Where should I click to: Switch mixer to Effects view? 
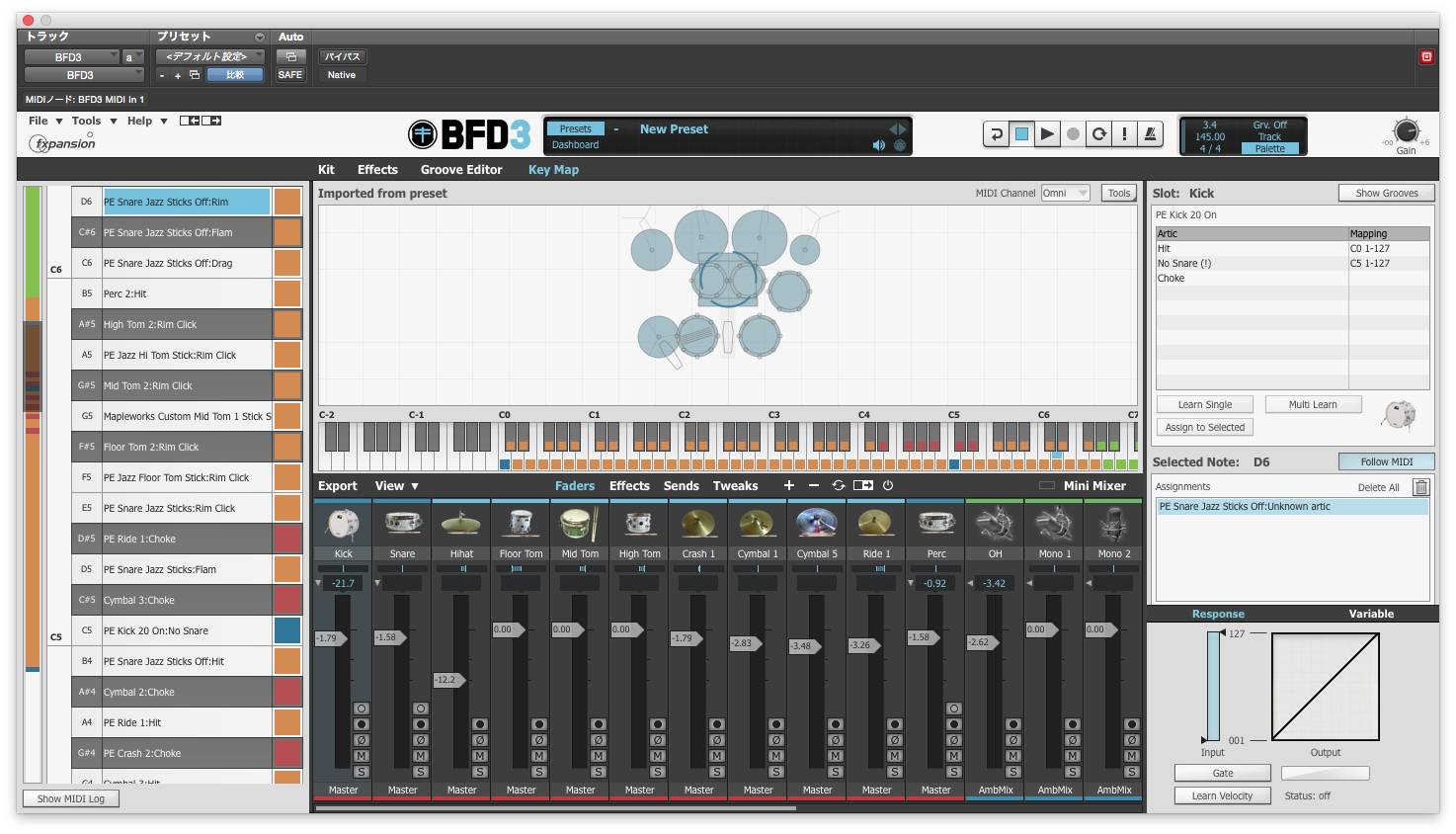point(629,485)
